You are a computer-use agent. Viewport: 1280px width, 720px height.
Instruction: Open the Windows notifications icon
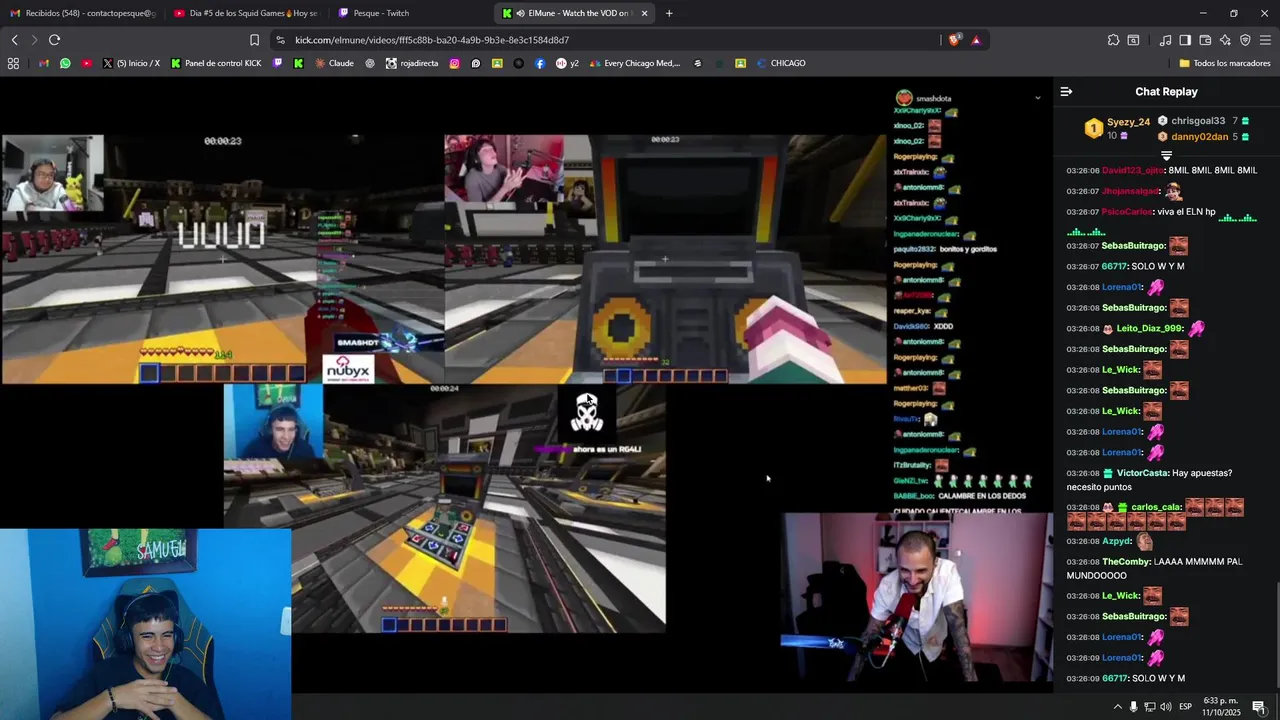pos(1259,707)
